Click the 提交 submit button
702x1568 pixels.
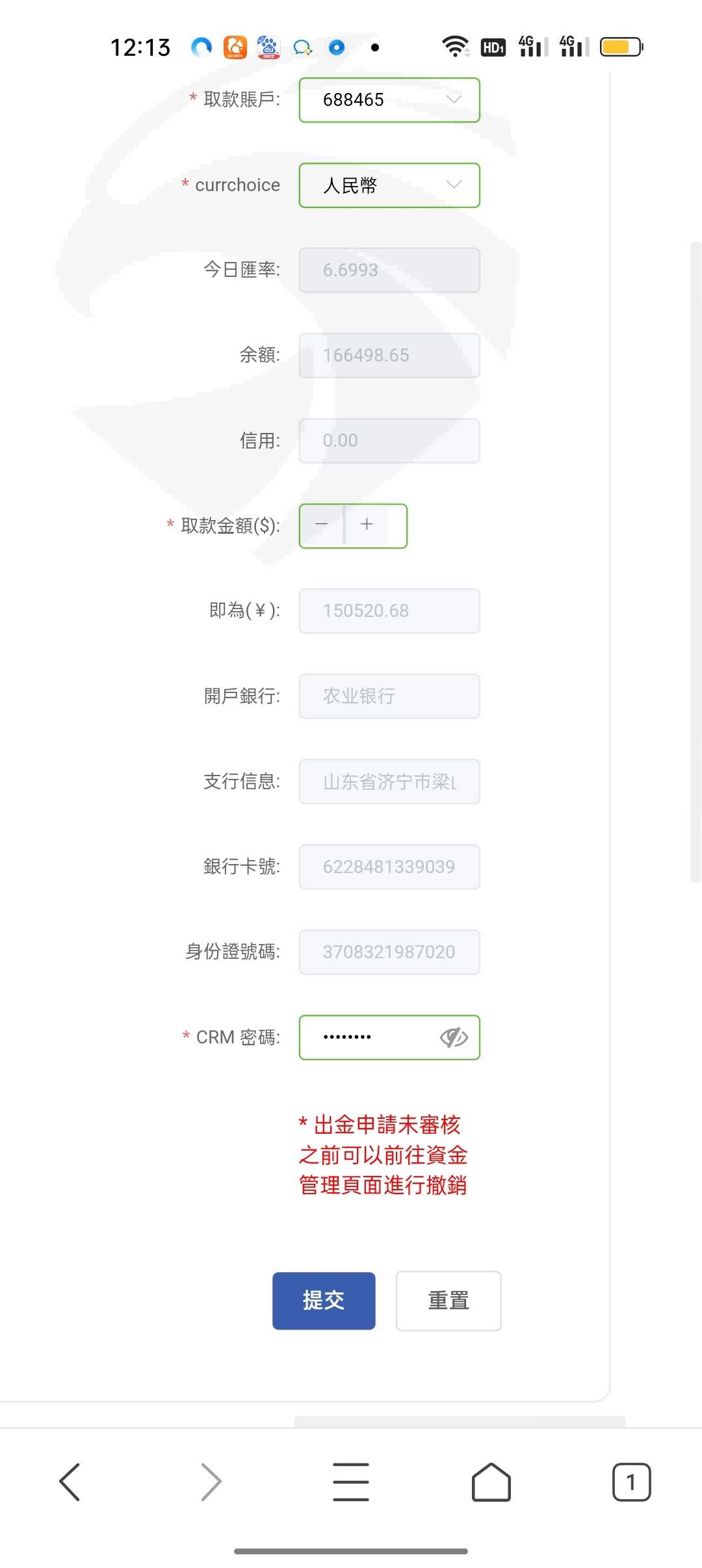(324, 1301)
